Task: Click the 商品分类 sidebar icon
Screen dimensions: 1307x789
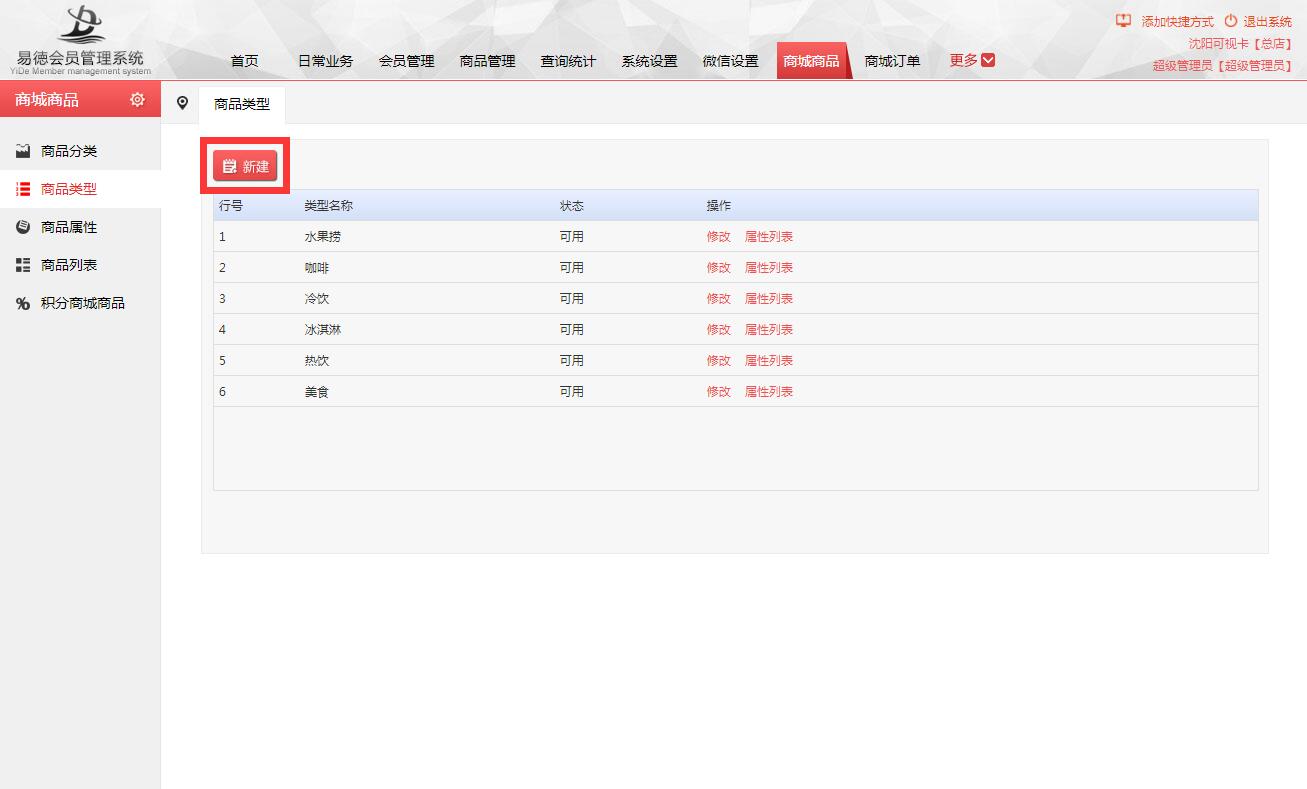Action: [x=23, y=151]
